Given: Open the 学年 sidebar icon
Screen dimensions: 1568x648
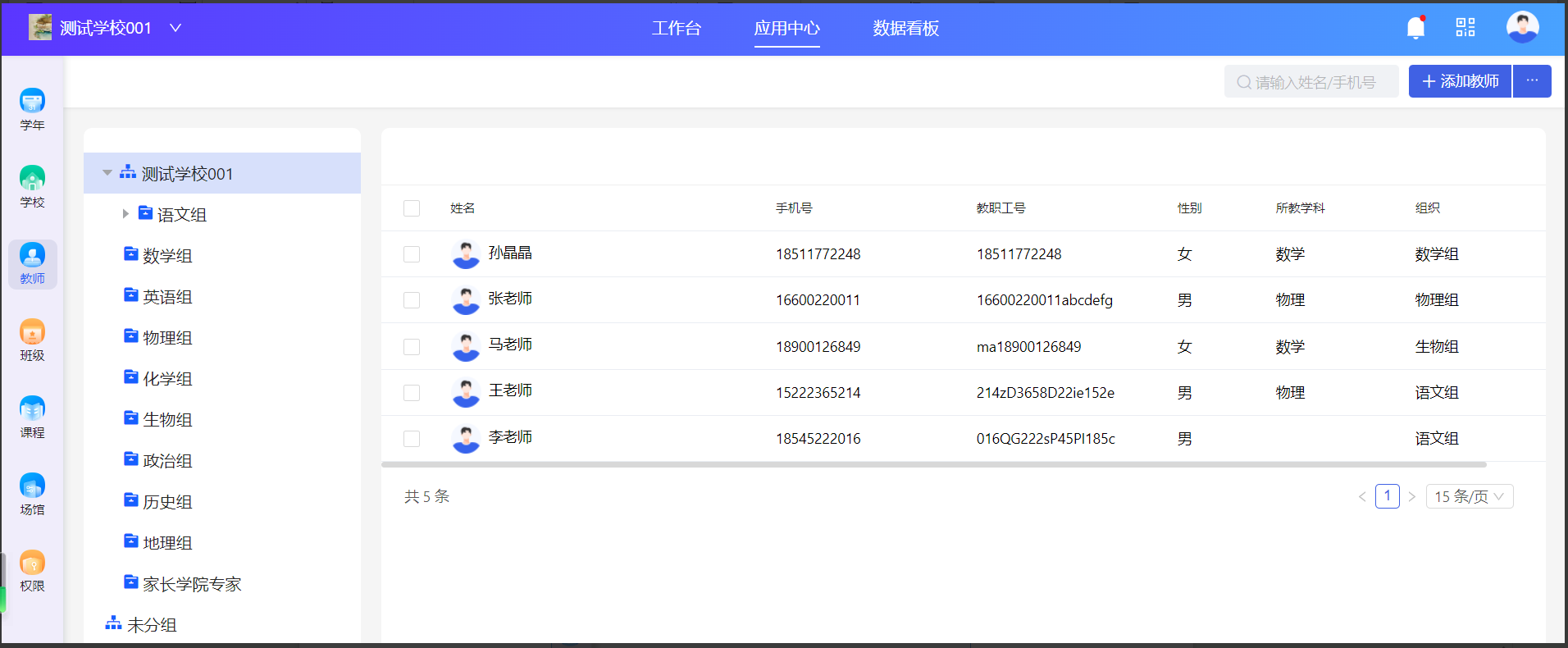Looking at the screenshot, I should [32, 109].
